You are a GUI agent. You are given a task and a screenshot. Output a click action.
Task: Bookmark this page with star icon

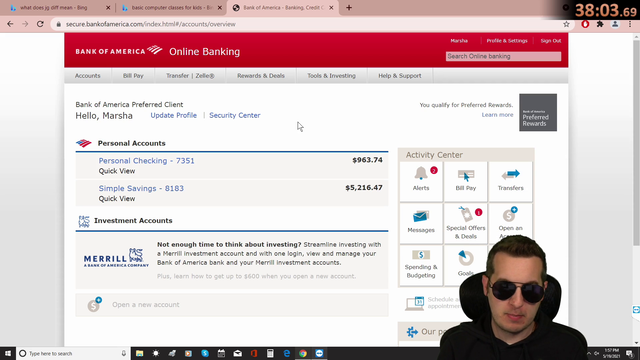click(x=566, y=24)
